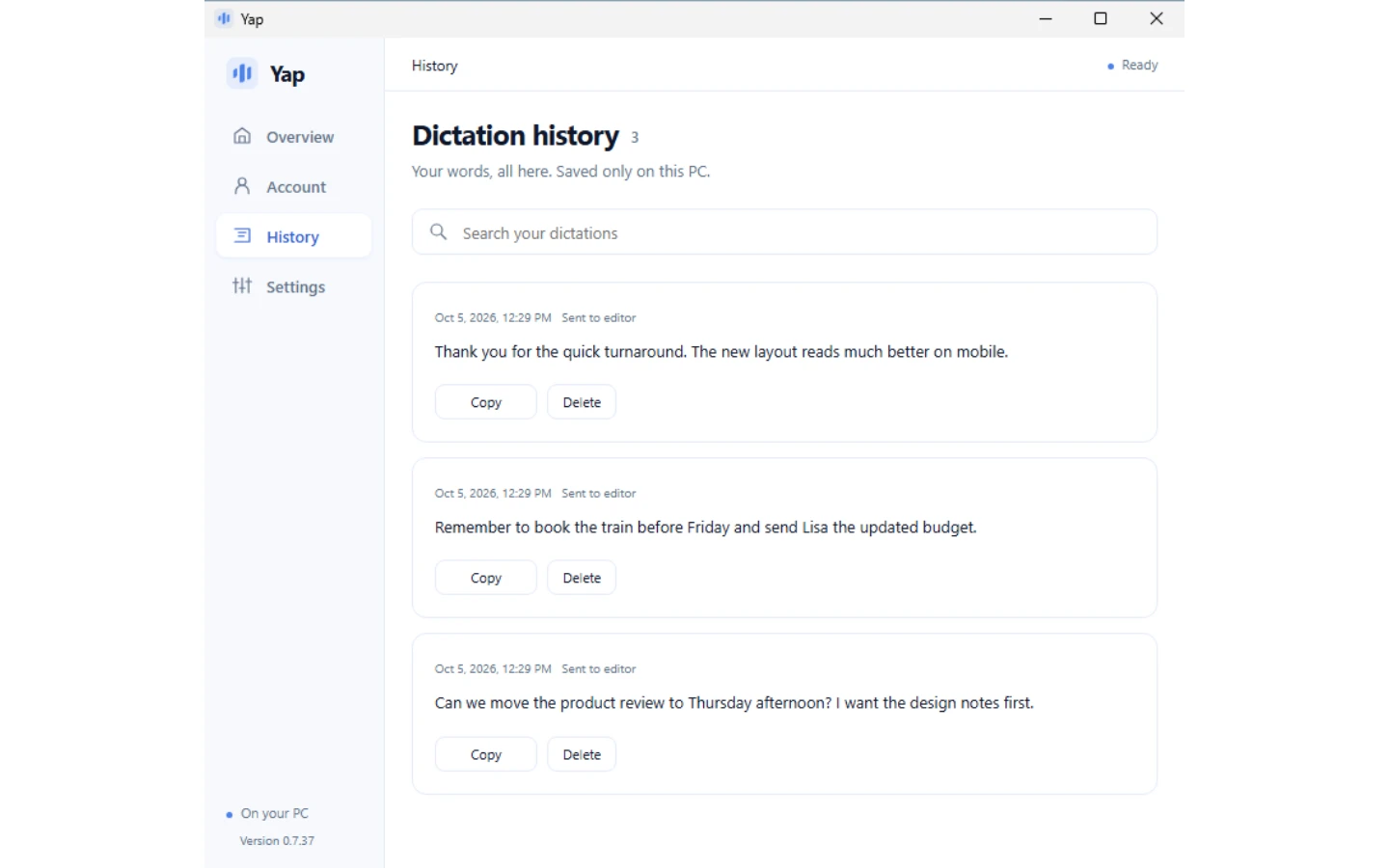
Task: Go to the Account section label
Action: [x=296, y=187]
